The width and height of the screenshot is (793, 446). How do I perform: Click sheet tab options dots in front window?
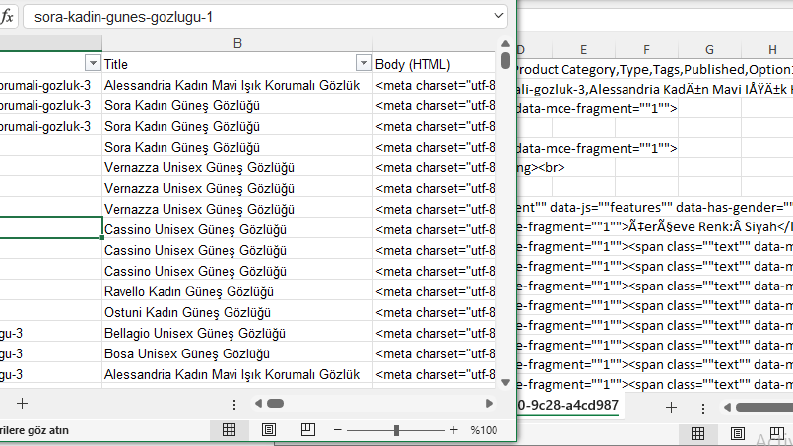coord(234,404)
